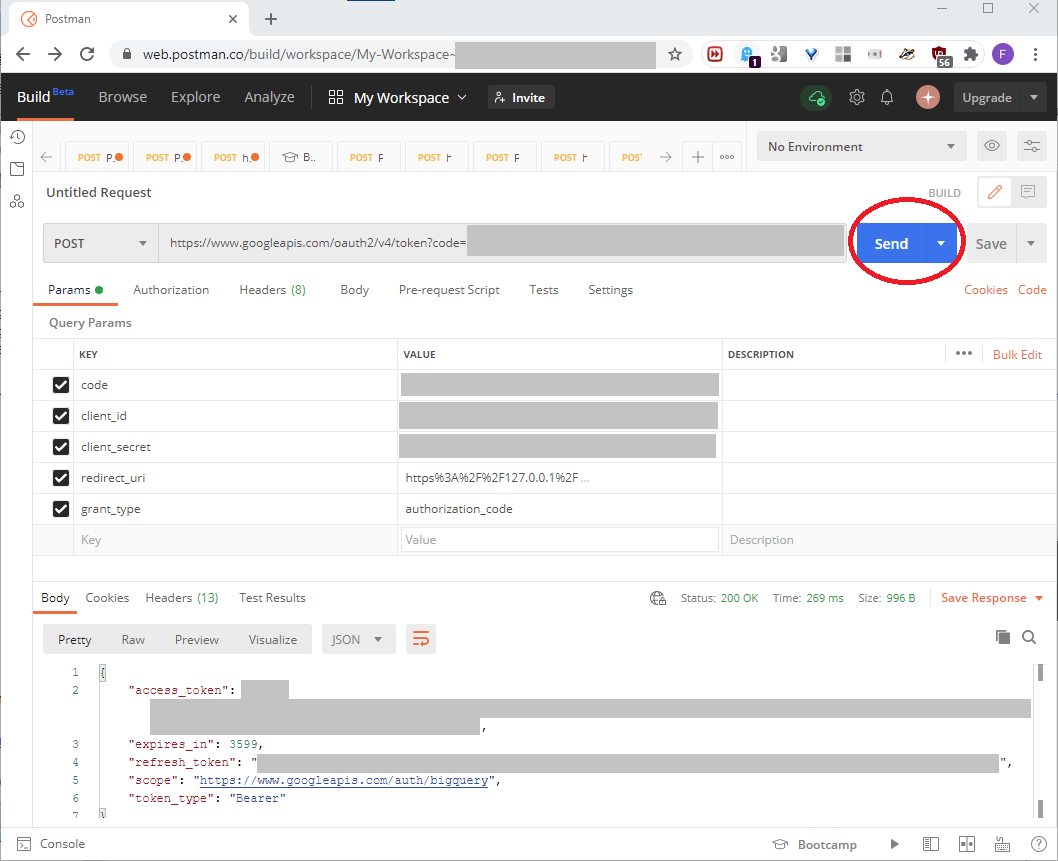The width and height of the screenshot is (1058, 861).
Task: Open the No Environment dropdown
Action: point(862,146)
